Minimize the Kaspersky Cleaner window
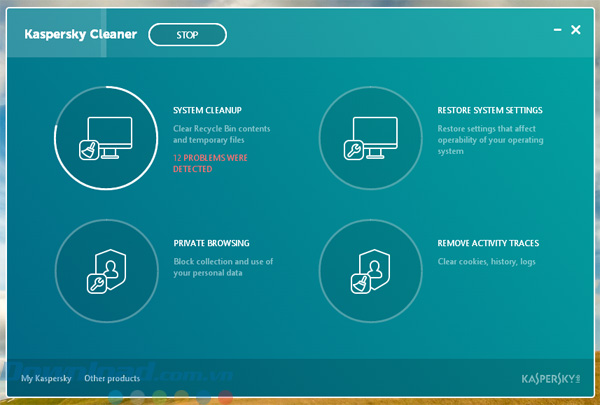This screenshot has height=405, width=600. [558, 30]
